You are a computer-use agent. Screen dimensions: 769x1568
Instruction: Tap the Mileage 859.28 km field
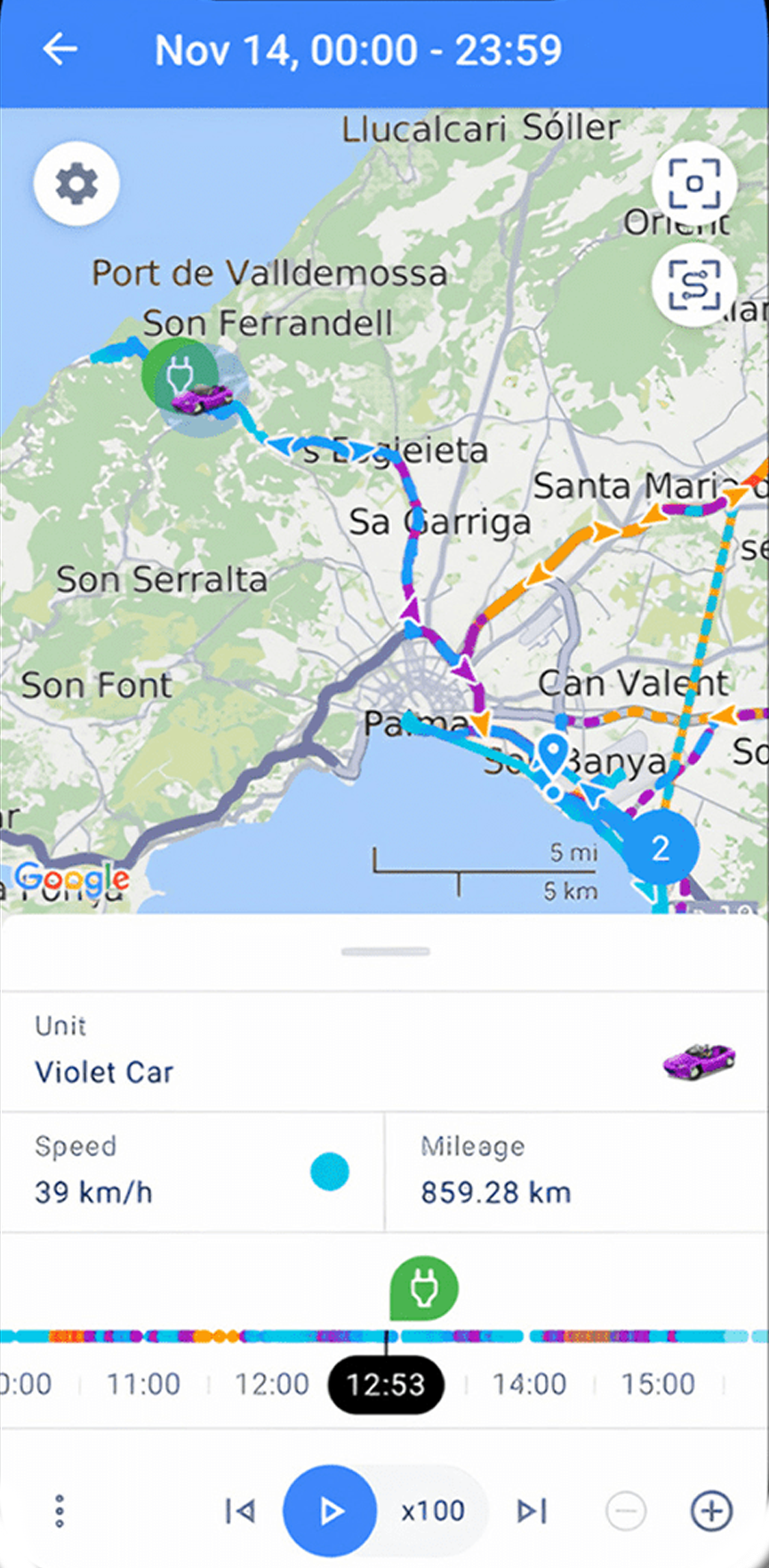point(577,1172)
